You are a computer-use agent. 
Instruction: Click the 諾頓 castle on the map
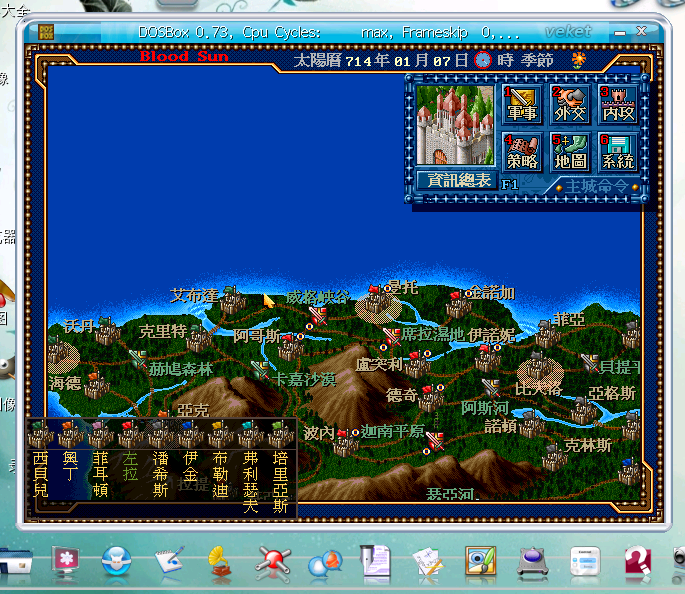coord(532,424)
